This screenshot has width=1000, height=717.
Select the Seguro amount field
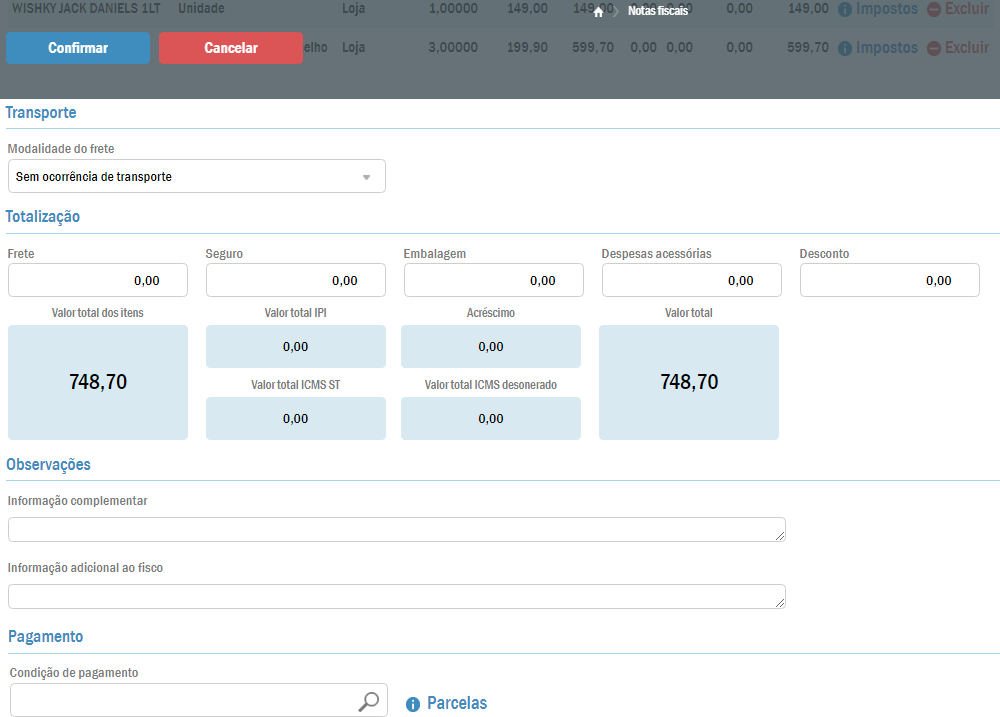pos(296,281)
